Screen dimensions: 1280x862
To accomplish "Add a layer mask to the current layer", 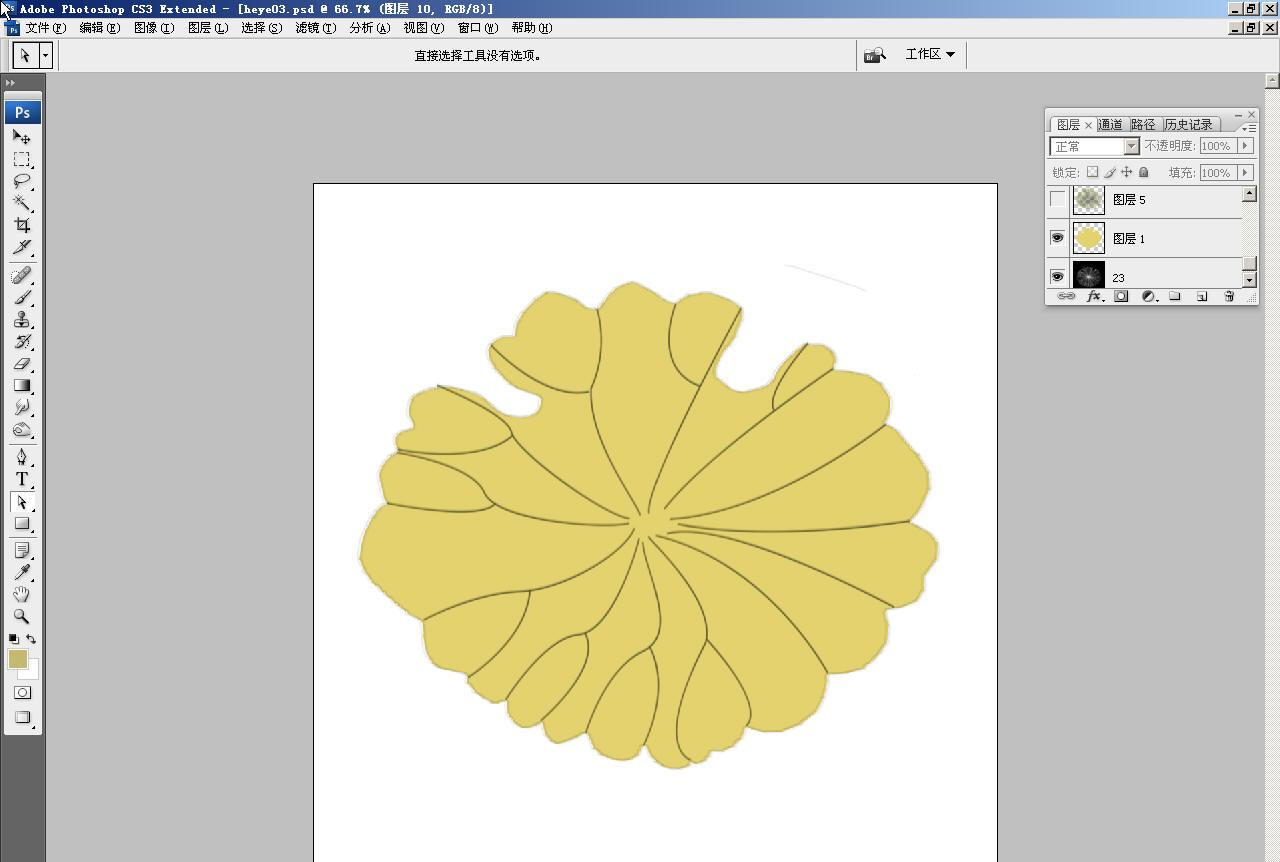I will pos(1121,296).
